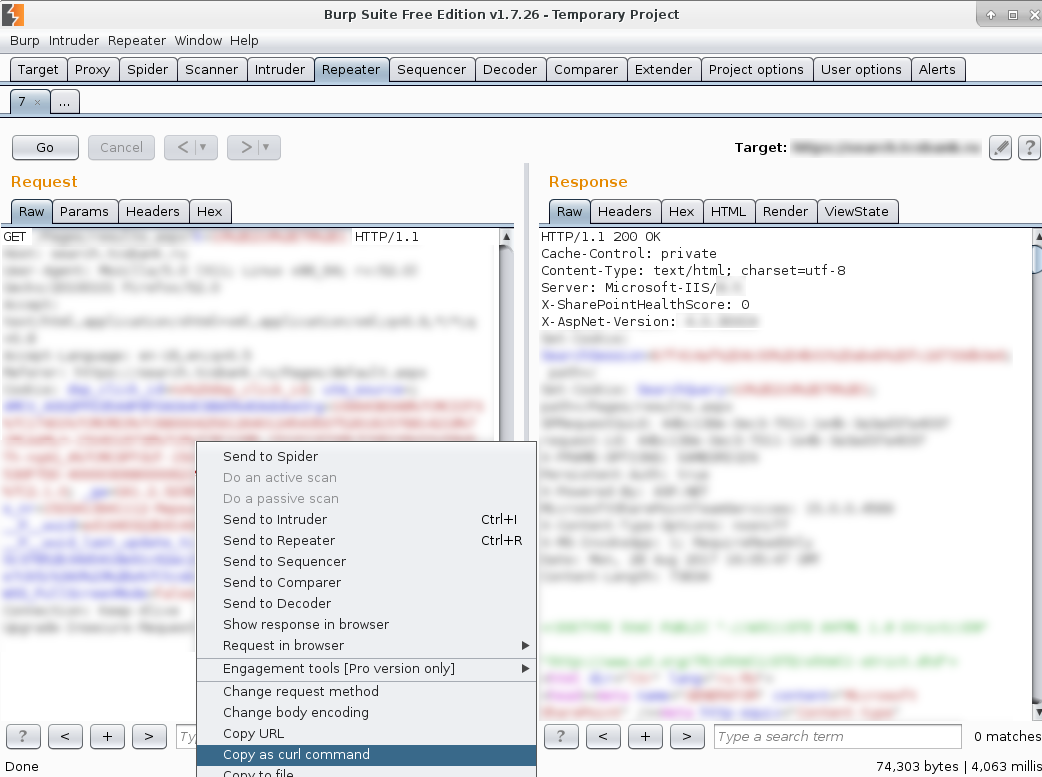The image size is (1042, 777).
Task: Switch to the Intruder tab
Action: (280, 69)
